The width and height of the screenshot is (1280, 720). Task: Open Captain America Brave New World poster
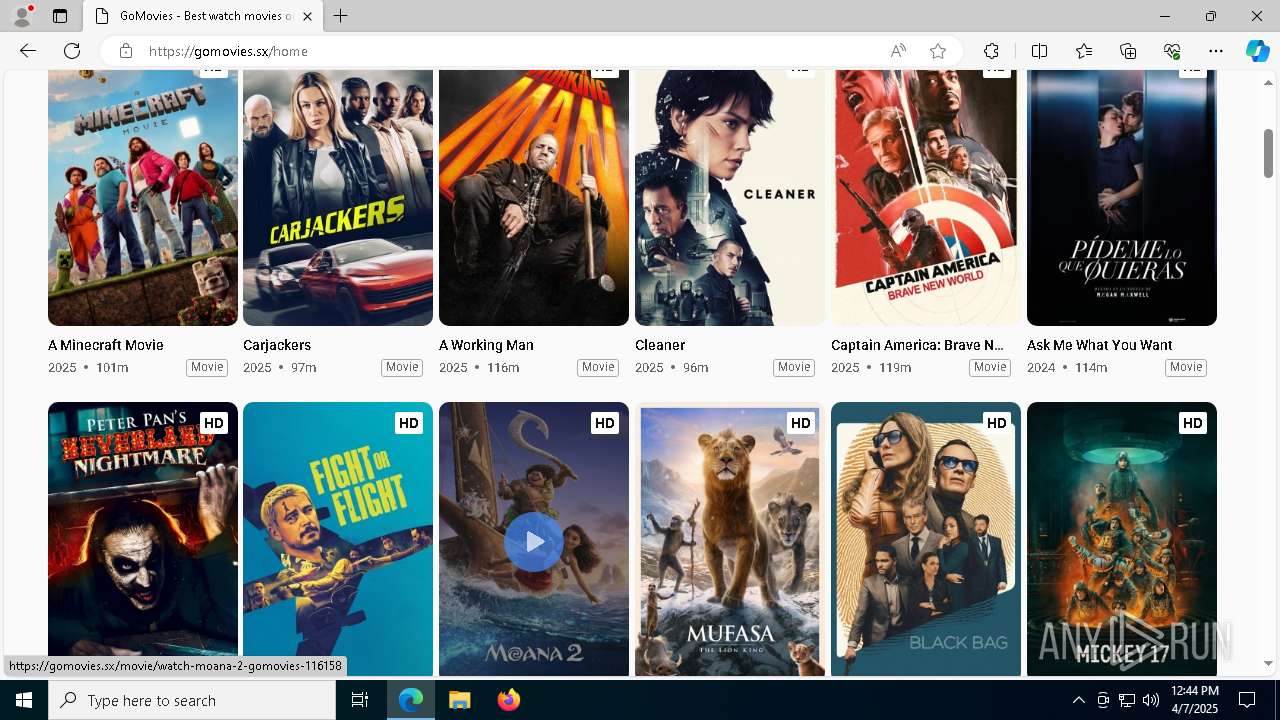(x=926, y=198)
